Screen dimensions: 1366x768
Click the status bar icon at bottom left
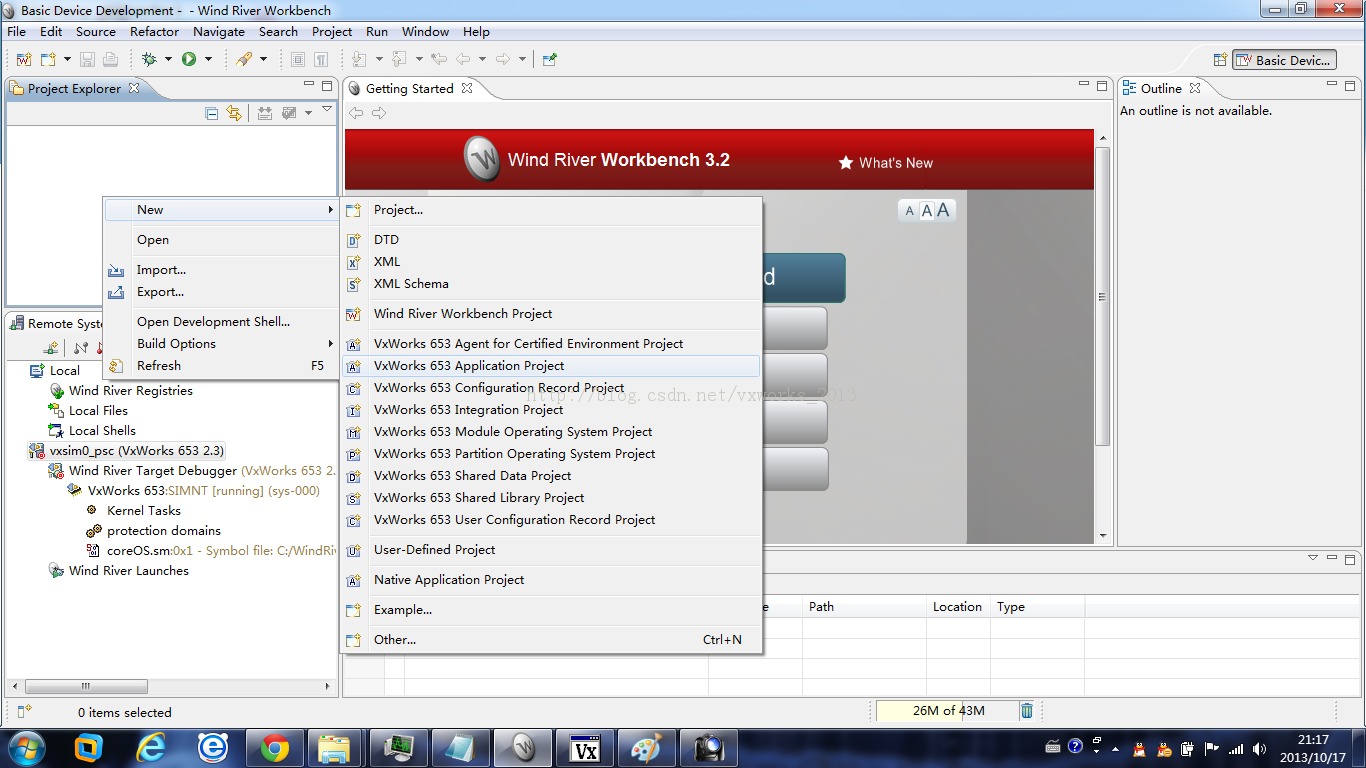[x=25, y=711]
